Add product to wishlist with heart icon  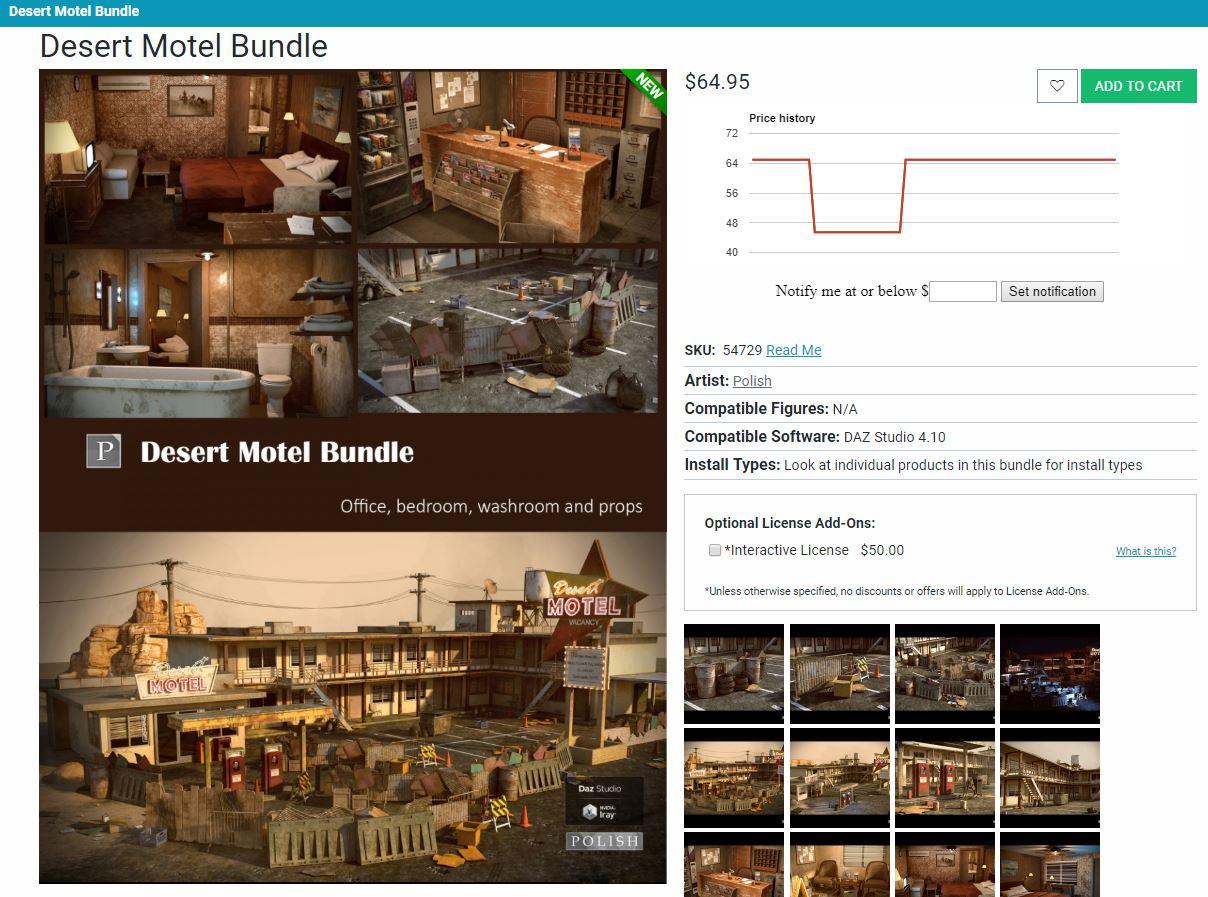coord(1057,86)
